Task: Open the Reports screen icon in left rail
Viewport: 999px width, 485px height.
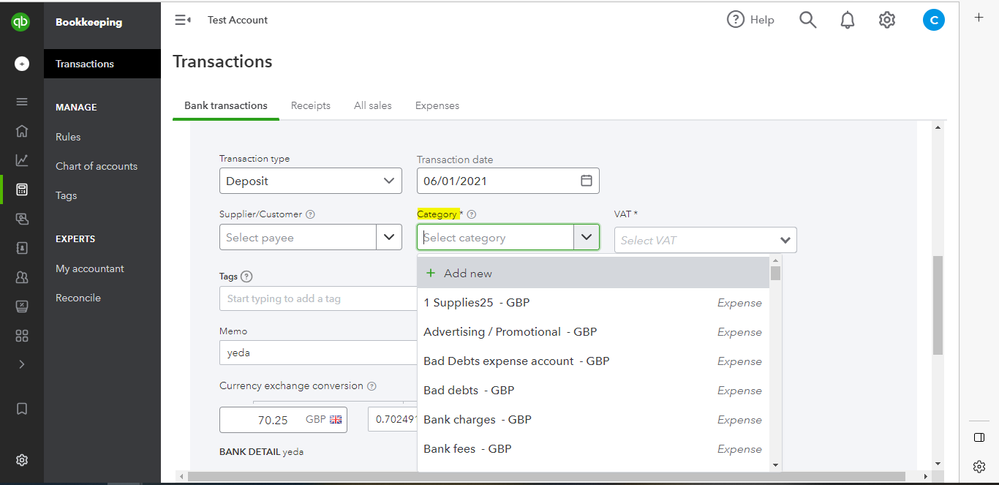Action: tap(22, 307)
